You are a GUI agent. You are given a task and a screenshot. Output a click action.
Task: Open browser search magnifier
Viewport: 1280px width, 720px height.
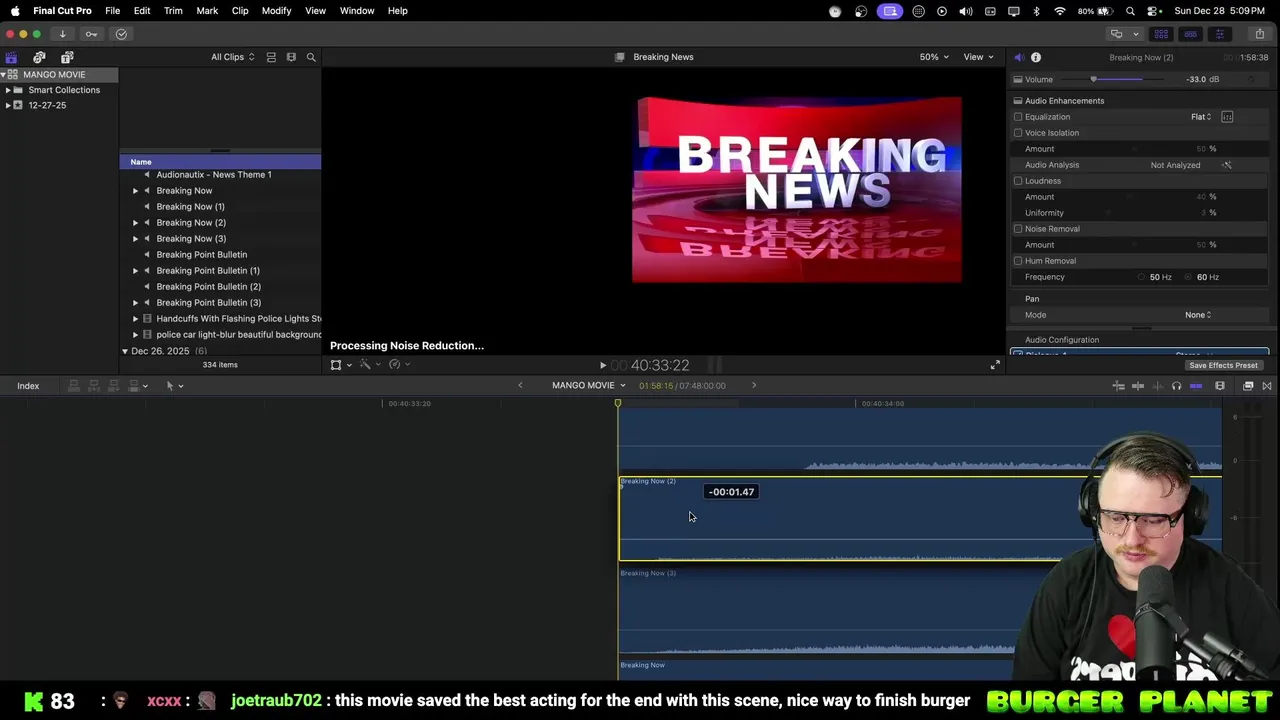pyautogui.click(x=311, y=57)
